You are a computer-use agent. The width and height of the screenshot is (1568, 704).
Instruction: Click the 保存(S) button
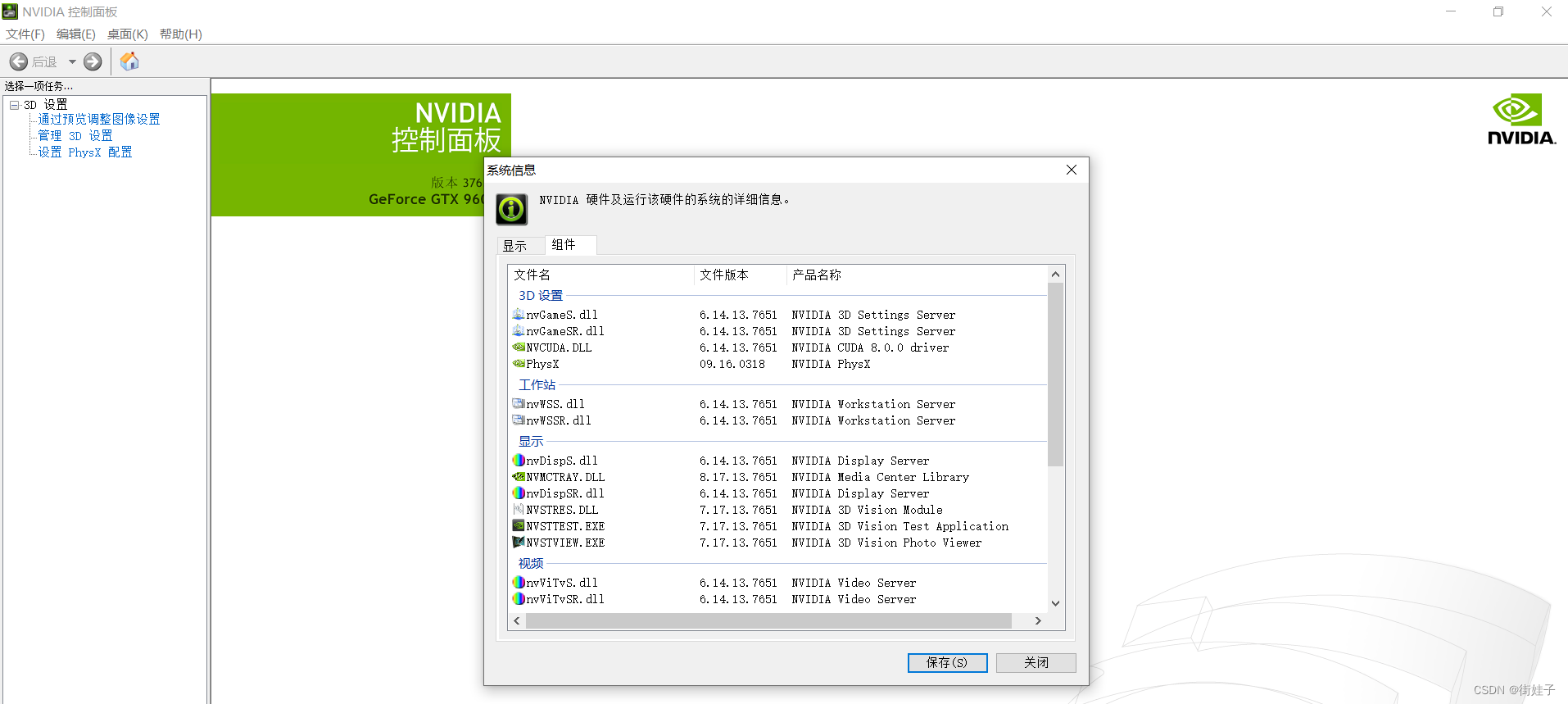pos(947,662)
